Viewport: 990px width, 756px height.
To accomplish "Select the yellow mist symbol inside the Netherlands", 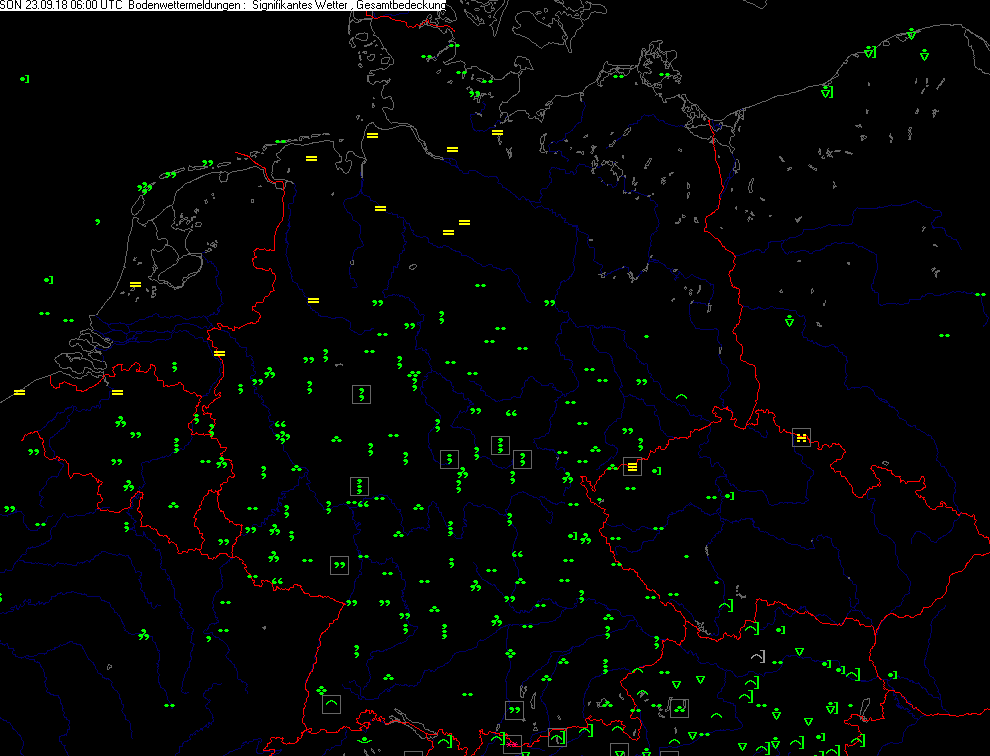I will pyautogui.click(x=136, y=285).
